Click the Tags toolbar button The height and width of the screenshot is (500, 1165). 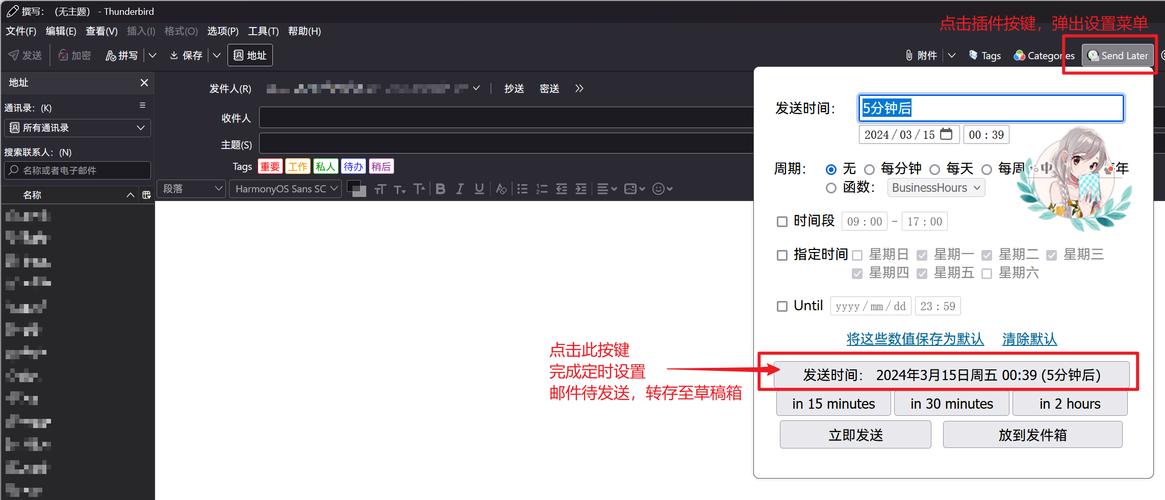984,56
